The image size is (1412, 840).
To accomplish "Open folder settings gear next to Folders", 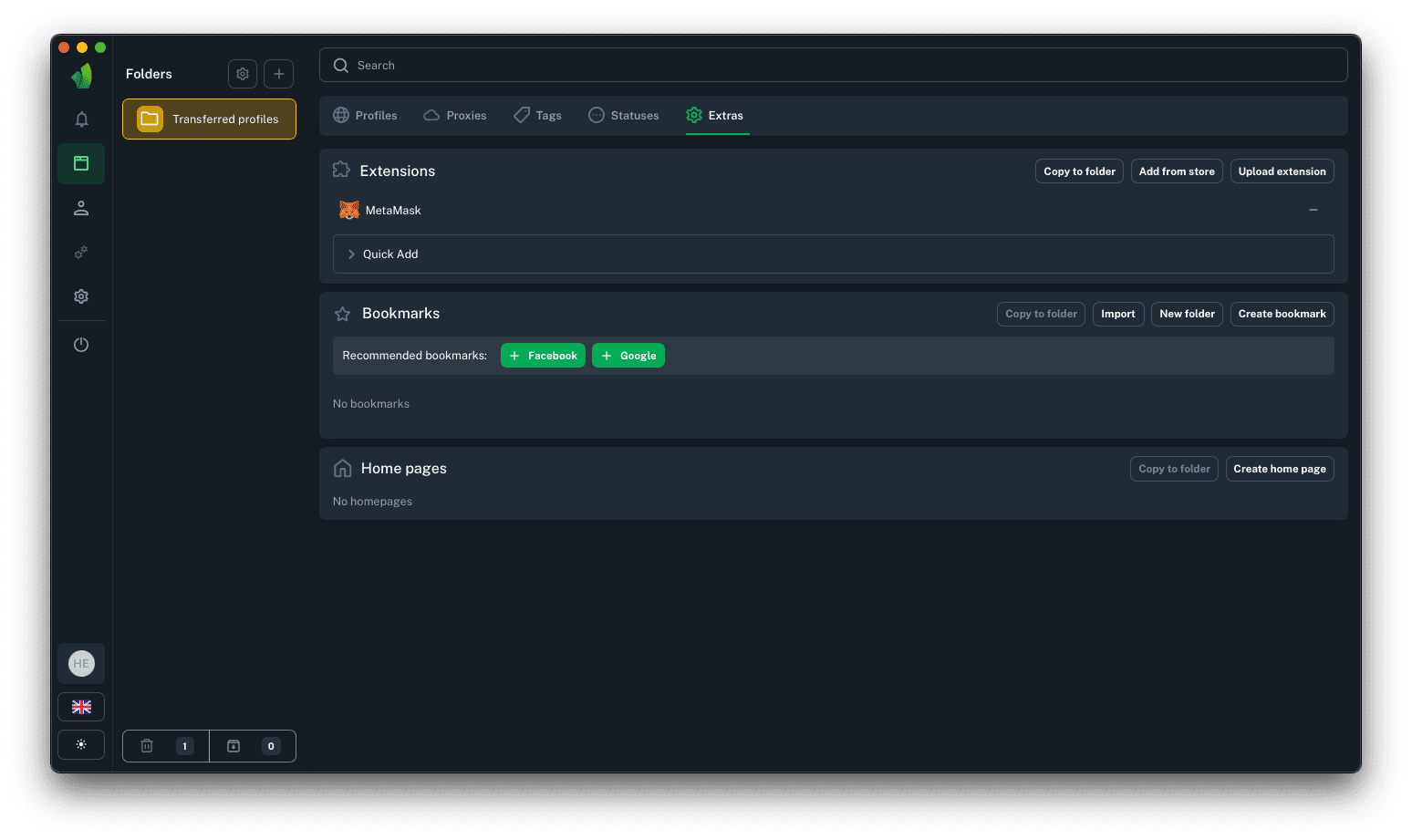I will (x=243, y=74).
